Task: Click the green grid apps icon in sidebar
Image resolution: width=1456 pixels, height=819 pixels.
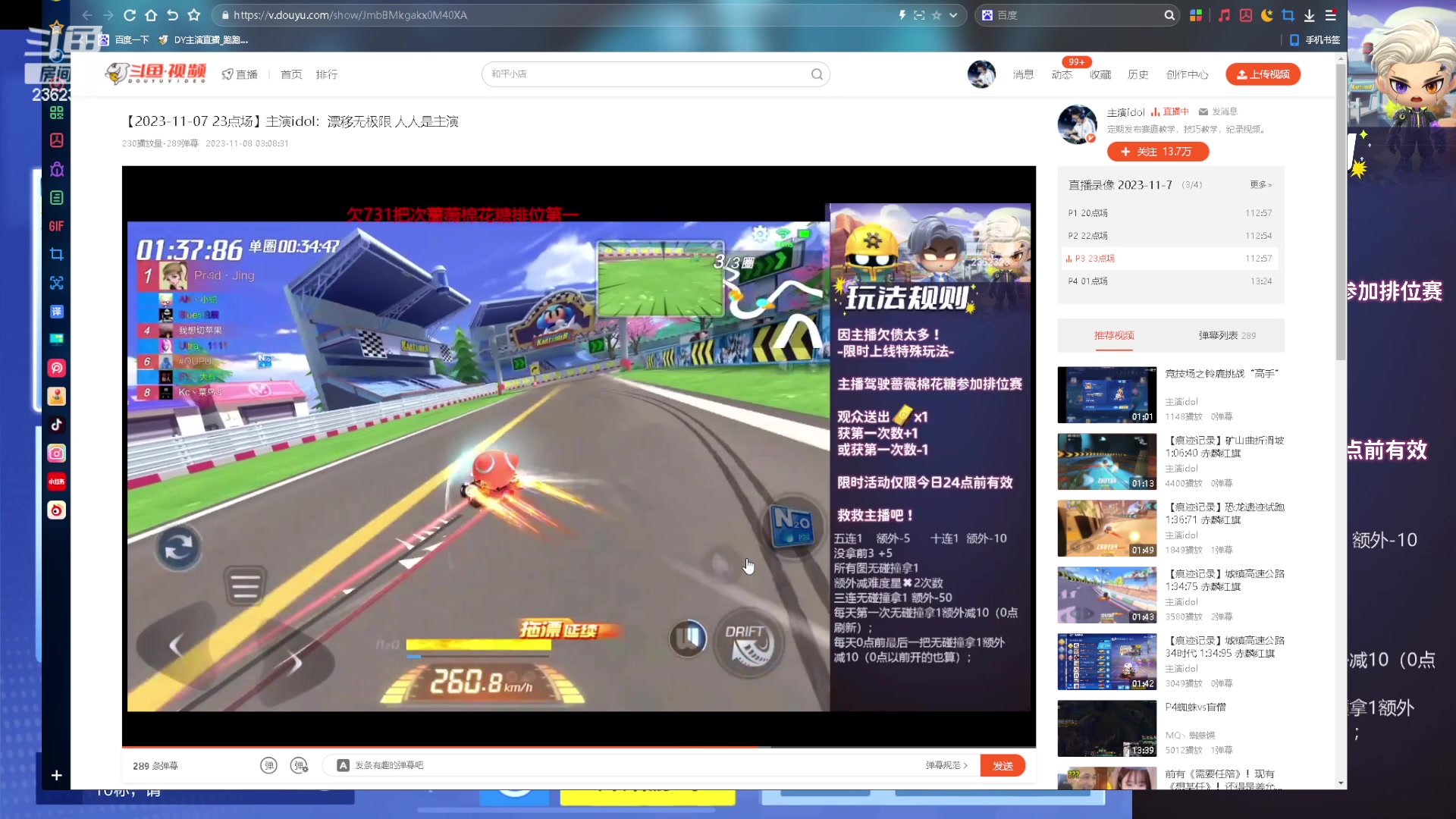Action: (x=56, y=112)
